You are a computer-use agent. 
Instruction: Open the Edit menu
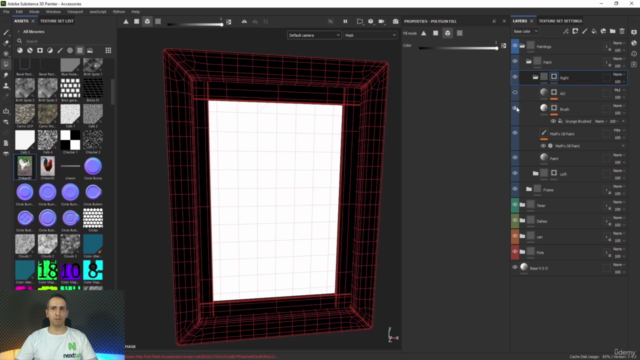point(19,12)
